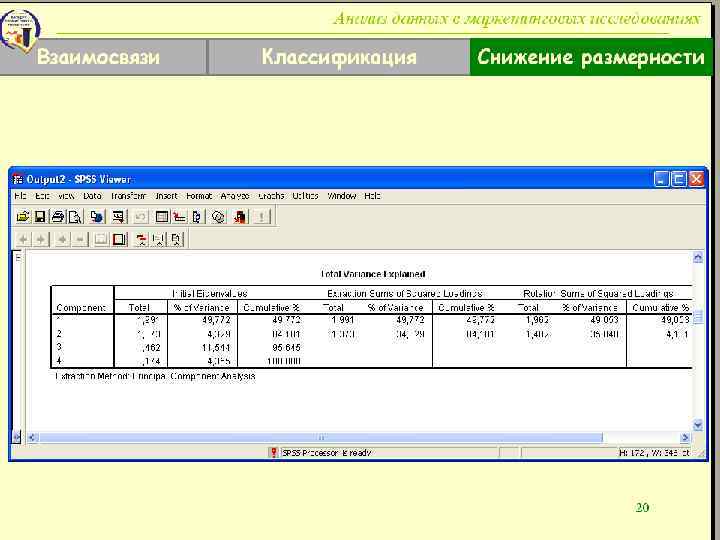
Task: Click the Expand plus outline icon
Action: point(62,239)
